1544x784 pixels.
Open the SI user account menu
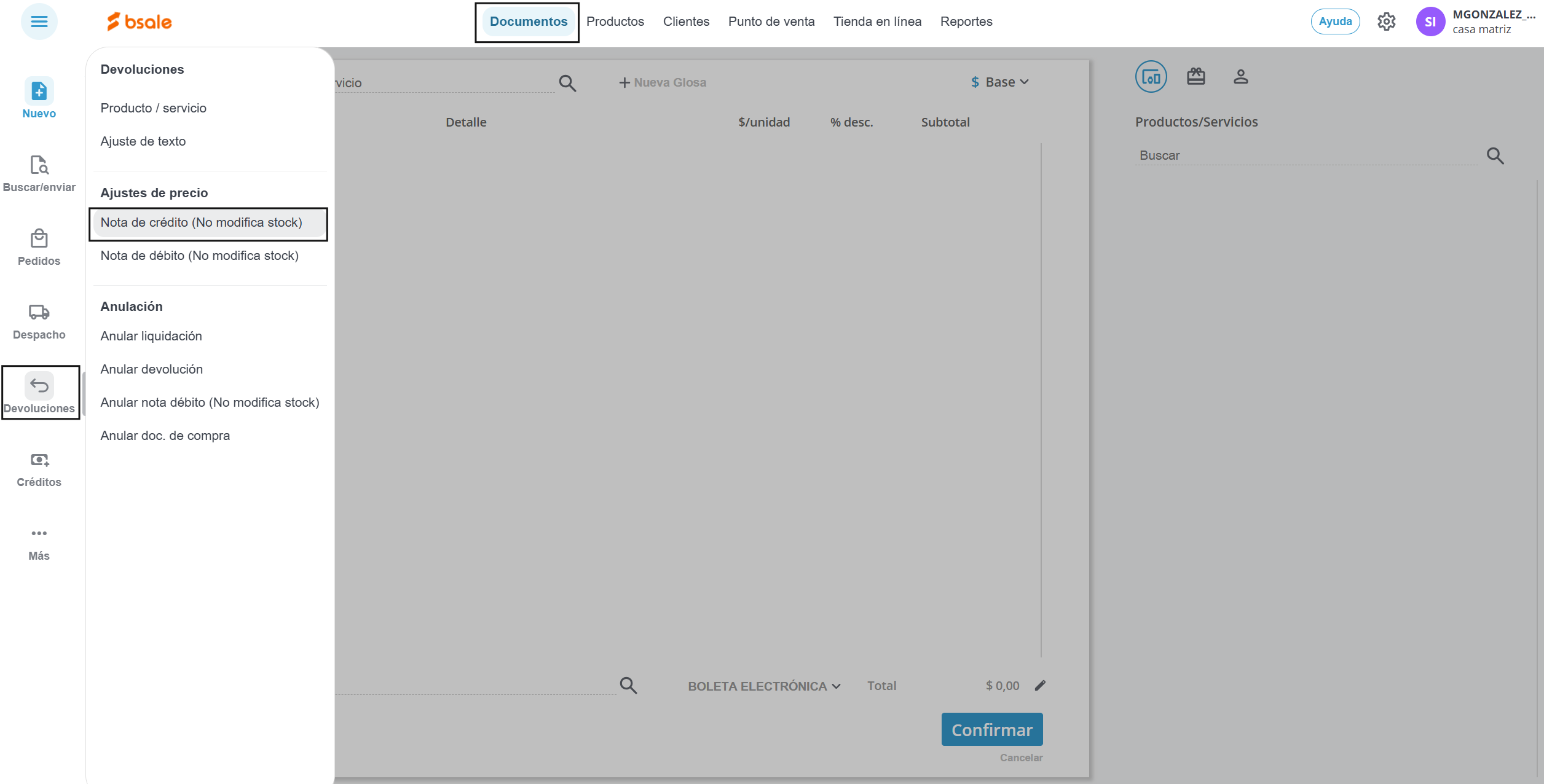click(1430, 22)
